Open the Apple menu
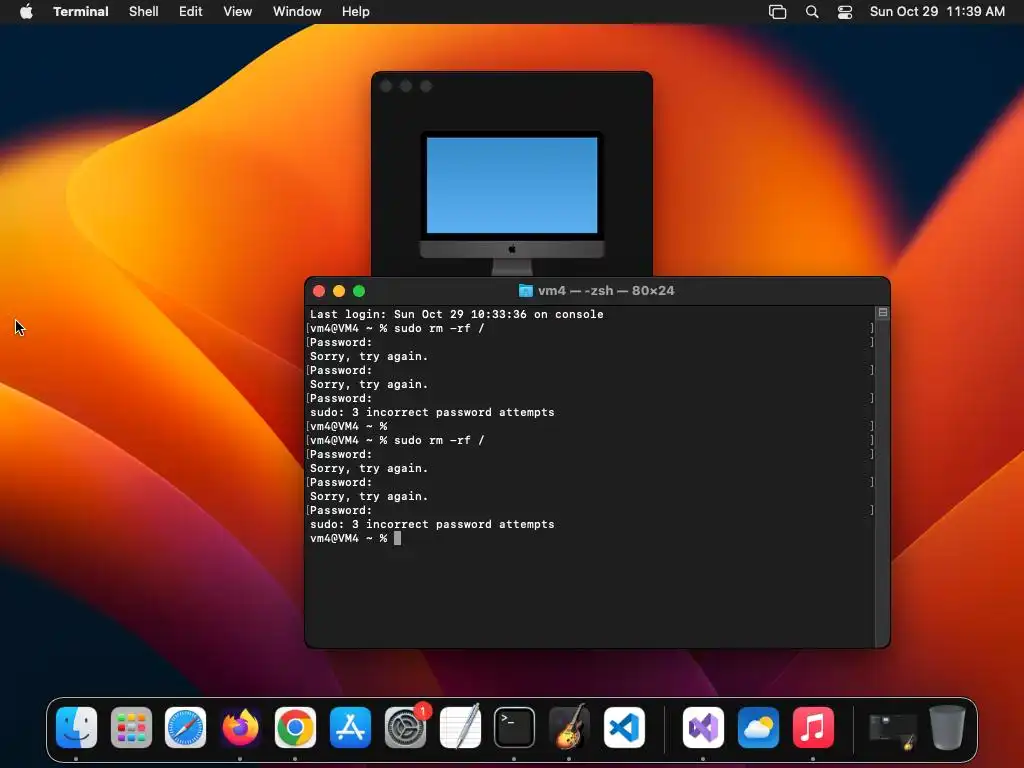The image size is (1024, 768). [26, 11]
